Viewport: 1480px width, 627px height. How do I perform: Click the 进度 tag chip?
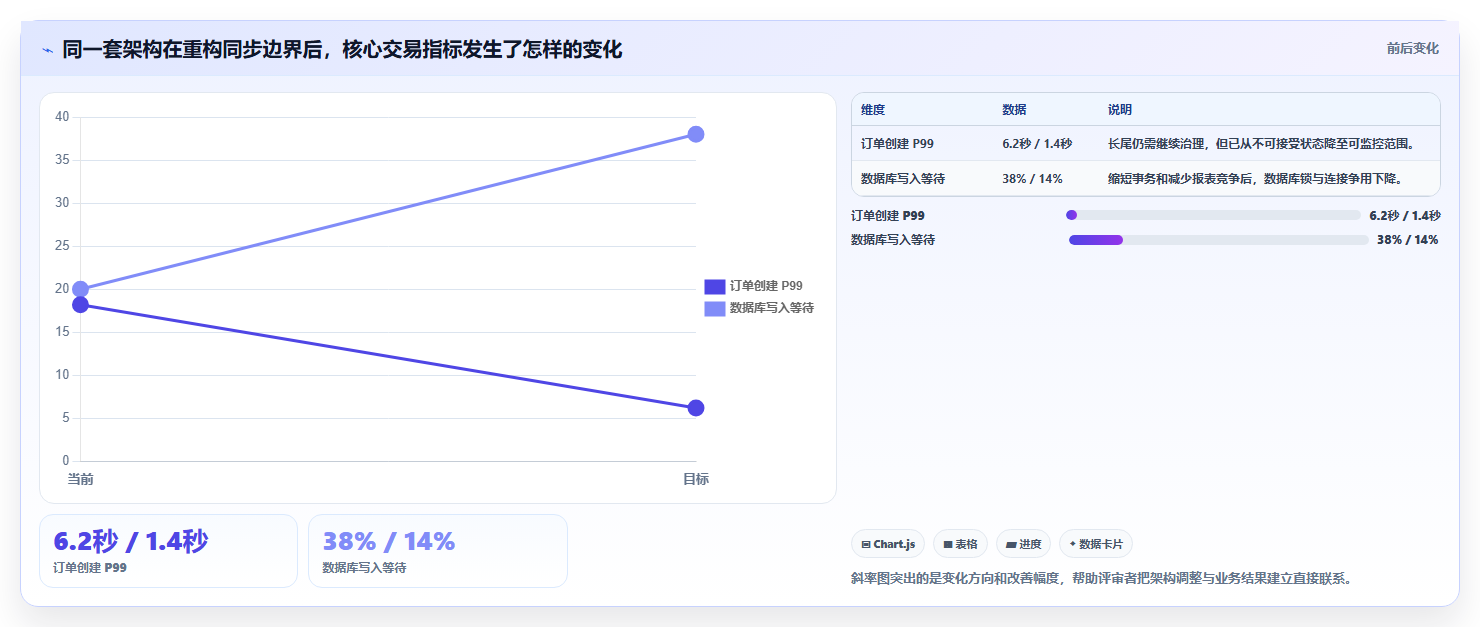point(1023,544)
